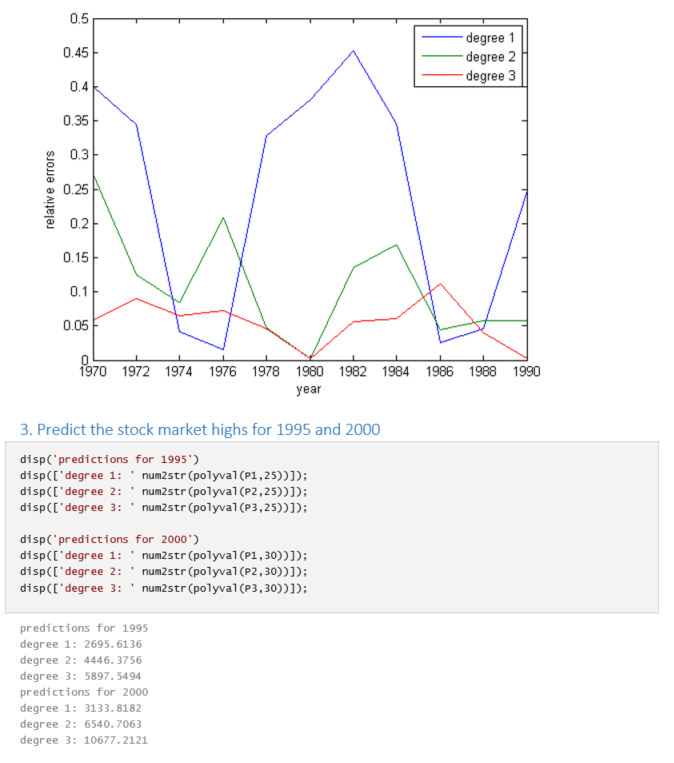Click the "degree 3" legend label
The image size is (674, 763).
(x=493, y=76)
